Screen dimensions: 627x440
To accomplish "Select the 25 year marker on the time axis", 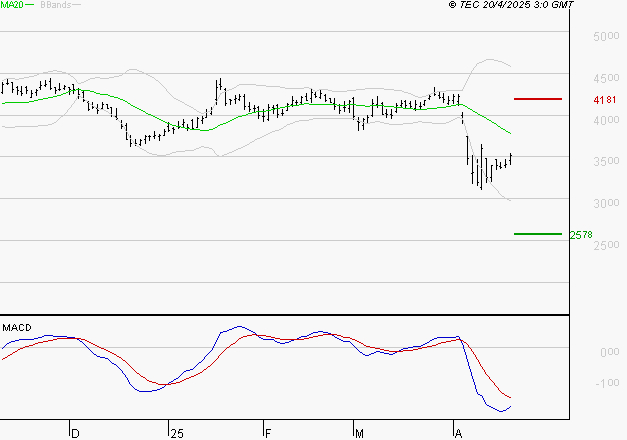I will point(177,433).
